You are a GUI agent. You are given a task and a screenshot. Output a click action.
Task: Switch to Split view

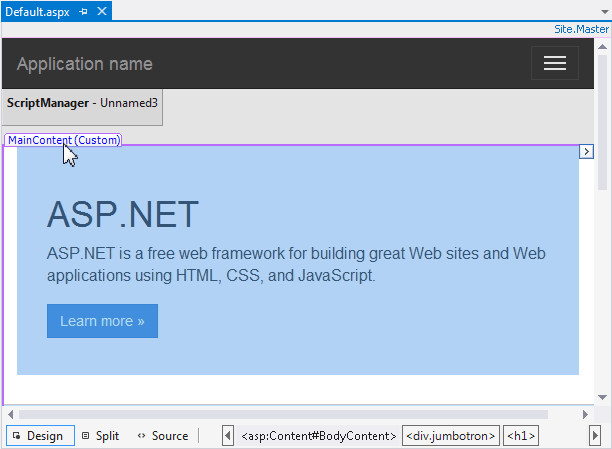pos(100,436)
